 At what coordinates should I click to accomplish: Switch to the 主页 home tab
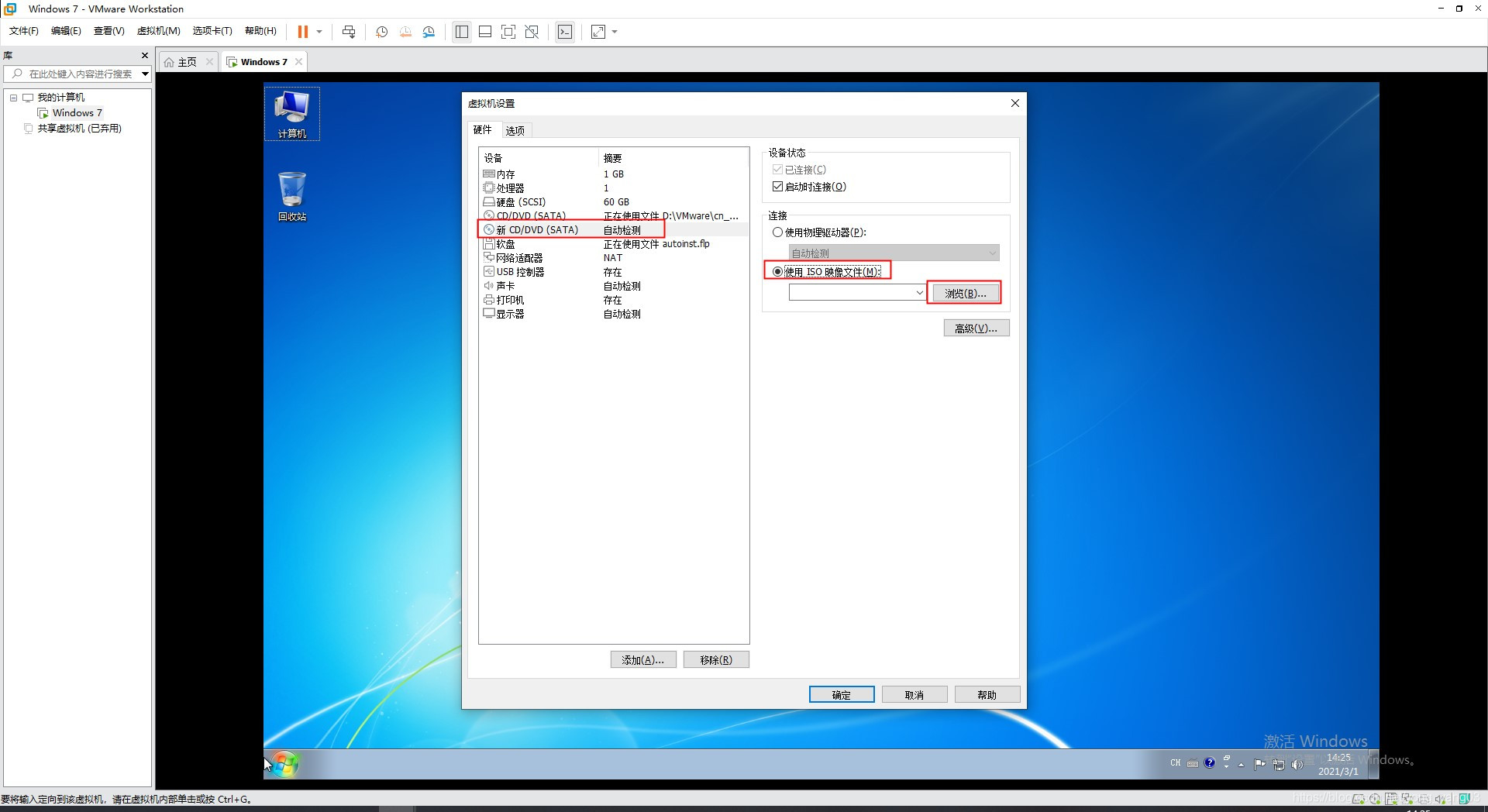click(x=187, y=62)
